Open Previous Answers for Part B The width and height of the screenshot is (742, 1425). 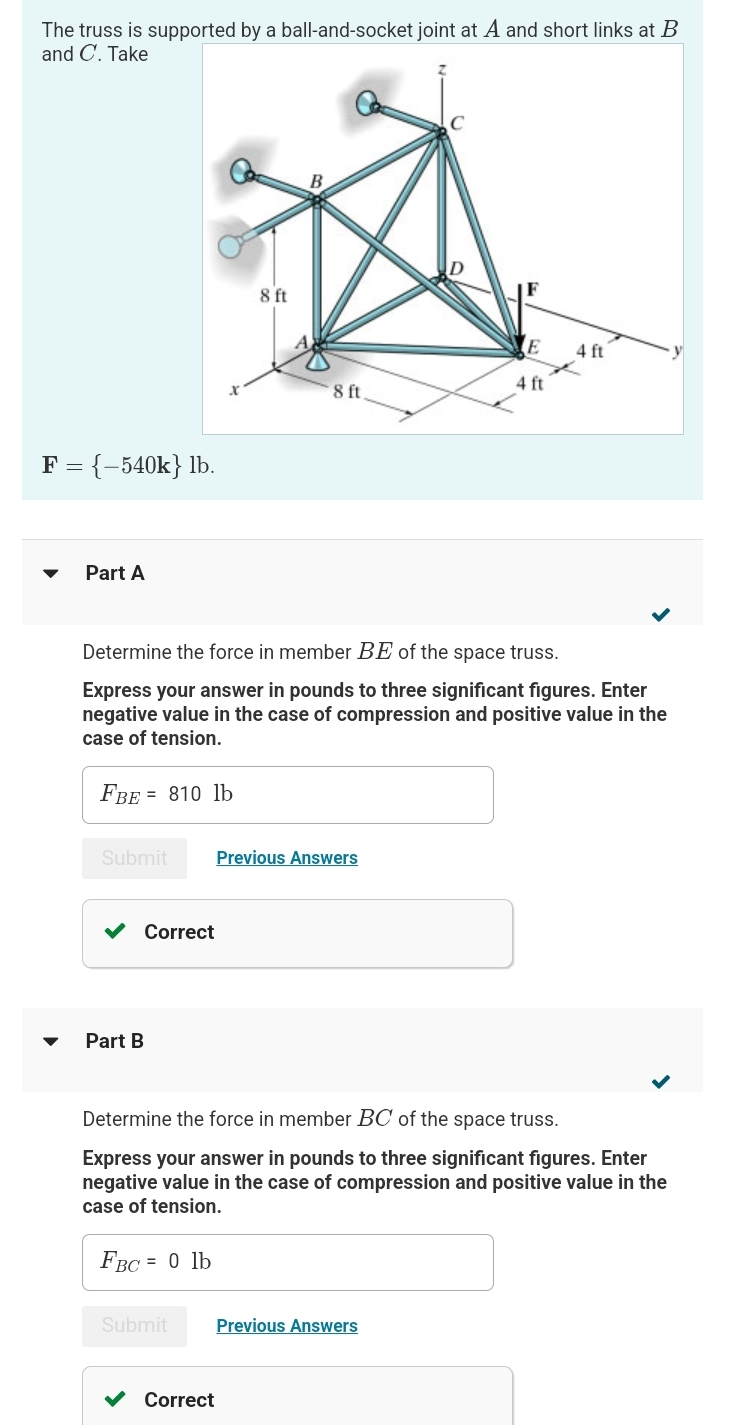coord(287,1325)
